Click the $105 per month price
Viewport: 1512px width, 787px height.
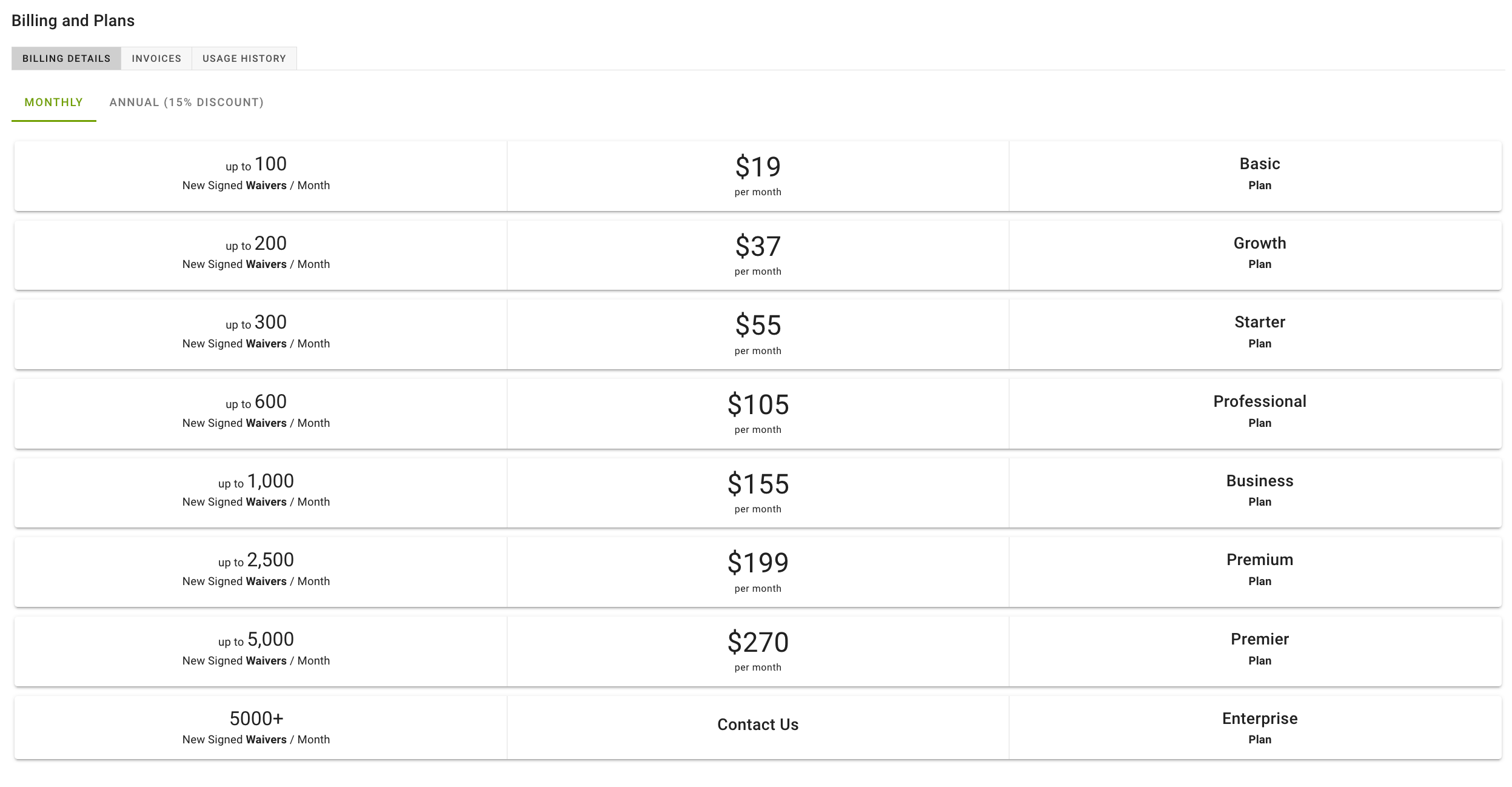pos(758,413)
